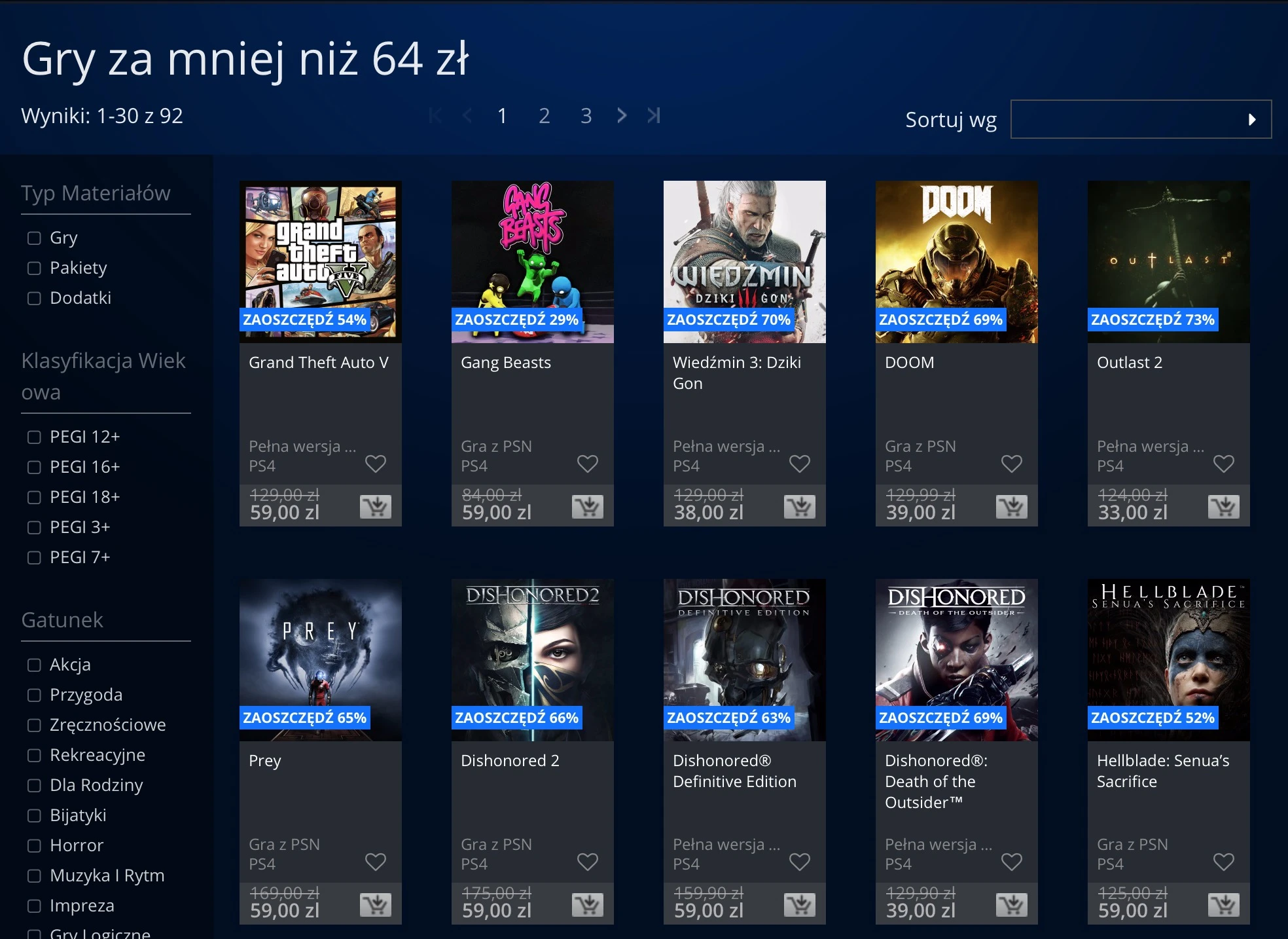This screenshot has width=1288, height=939.
Task: Add Wiedźmin 3: Dziki Gon to wishlist
Action: click(800, 464)
